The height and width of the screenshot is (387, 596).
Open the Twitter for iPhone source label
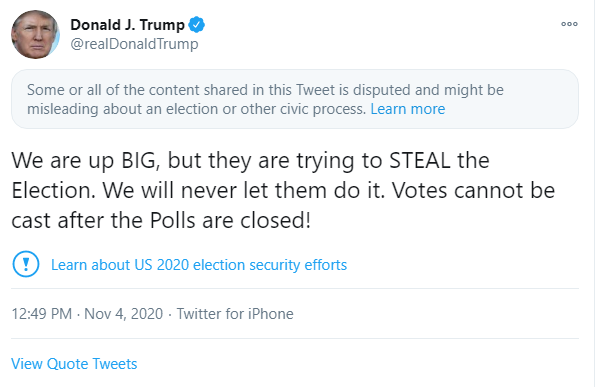(x=235, y=314)
